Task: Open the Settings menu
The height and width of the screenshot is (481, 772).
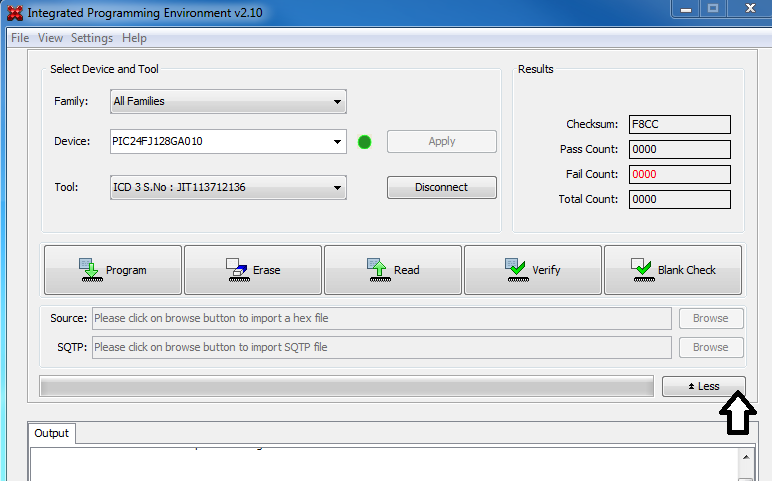Action: [92, 38]
